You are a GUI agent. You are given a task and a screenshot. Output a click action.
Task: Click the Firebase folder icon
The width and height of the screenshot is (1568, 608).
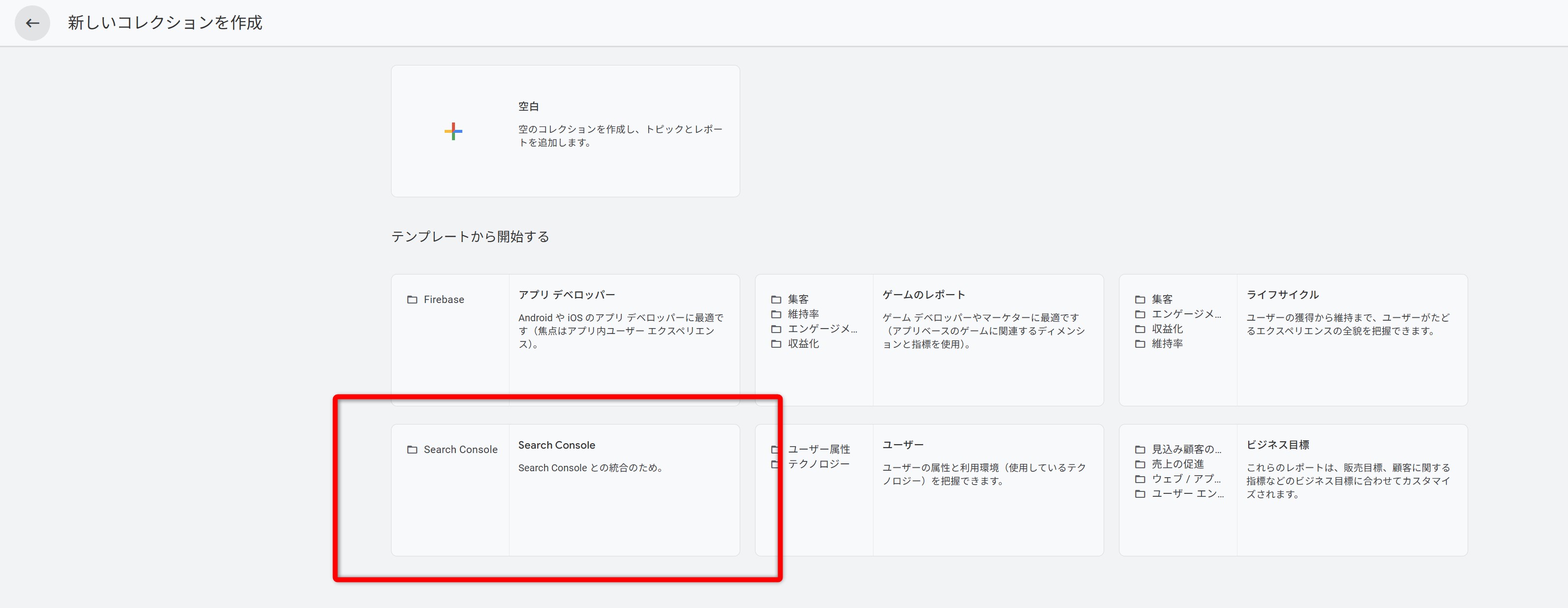point(412,300)
